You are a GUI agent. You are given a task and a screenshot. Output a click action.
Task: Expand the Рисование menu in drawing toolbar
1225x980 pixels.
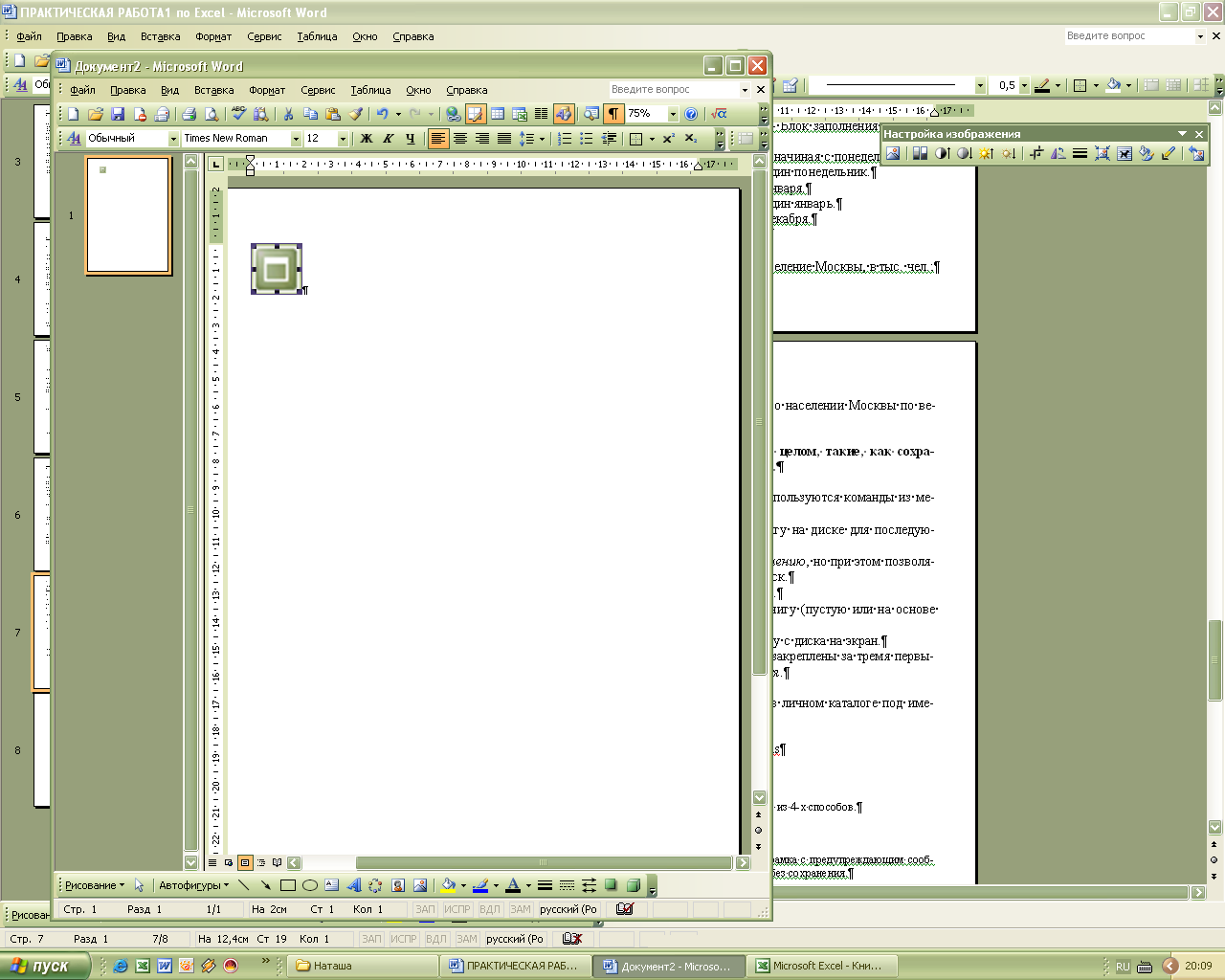(x=94, y=885)
